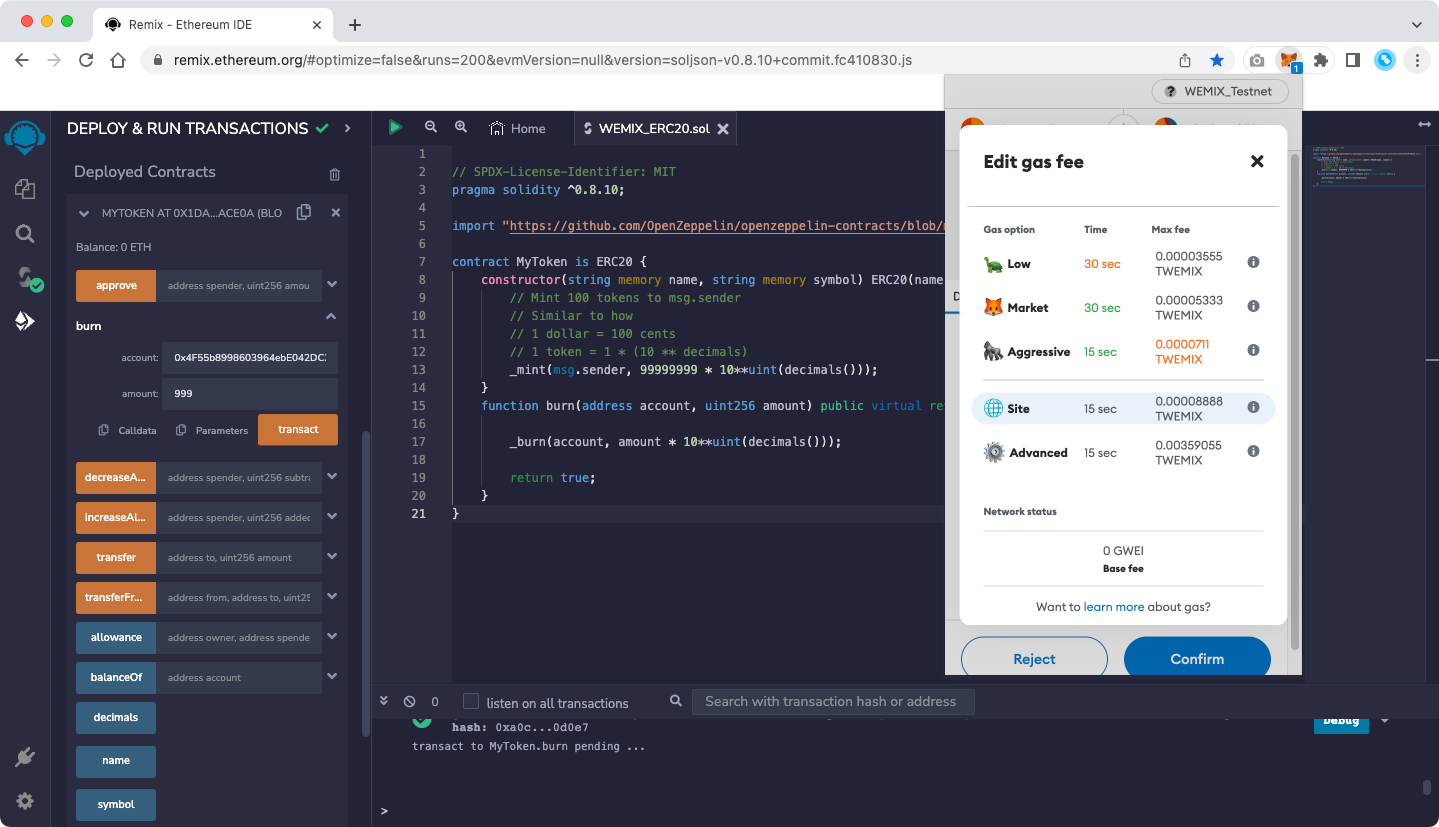Open the MetaMask extension icon in toolbar
This screenshot has height=827, width=1439.
(1290, 60)
